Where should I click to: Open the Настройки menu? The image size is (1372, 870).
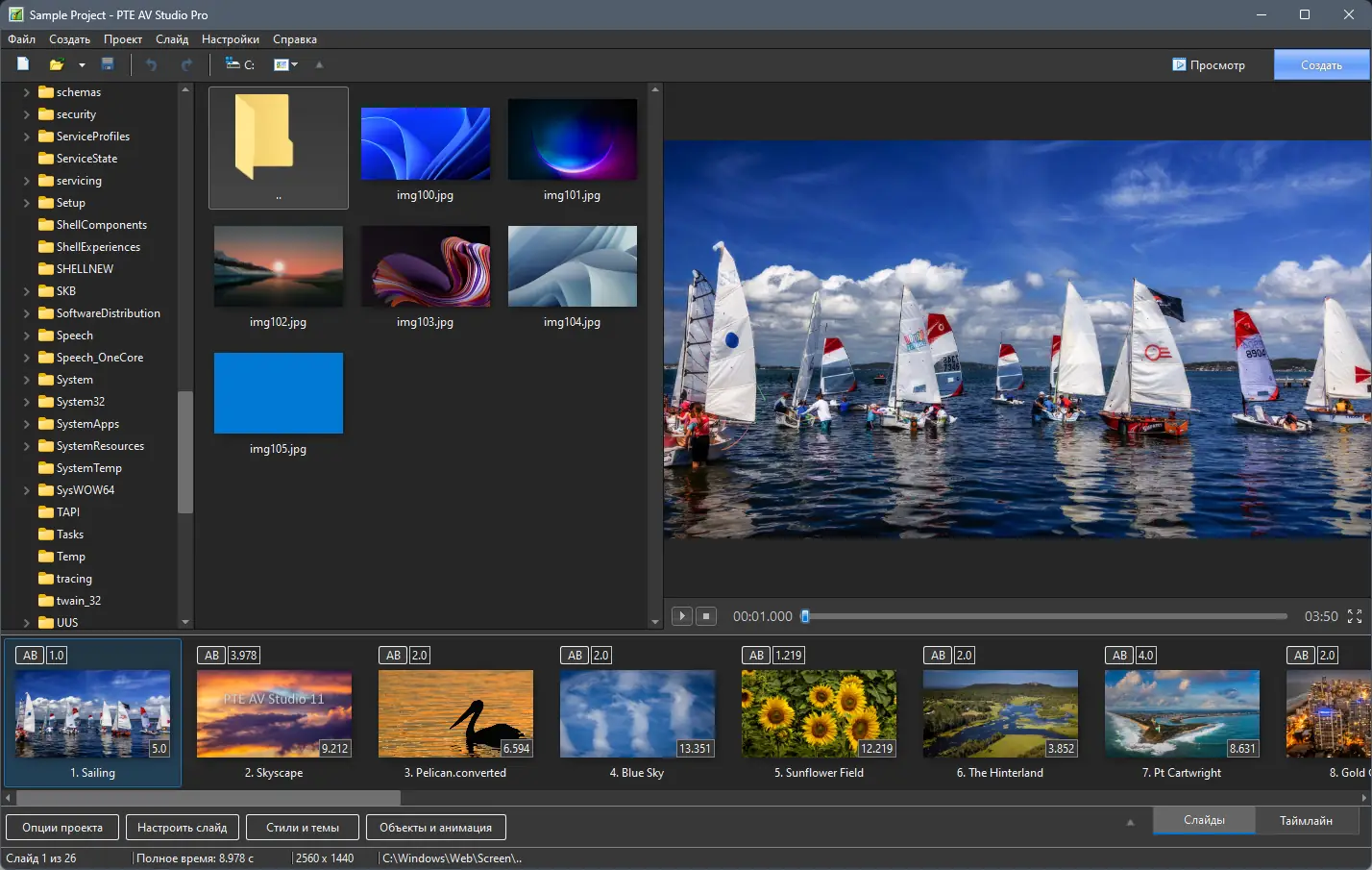tap(230, 39)
